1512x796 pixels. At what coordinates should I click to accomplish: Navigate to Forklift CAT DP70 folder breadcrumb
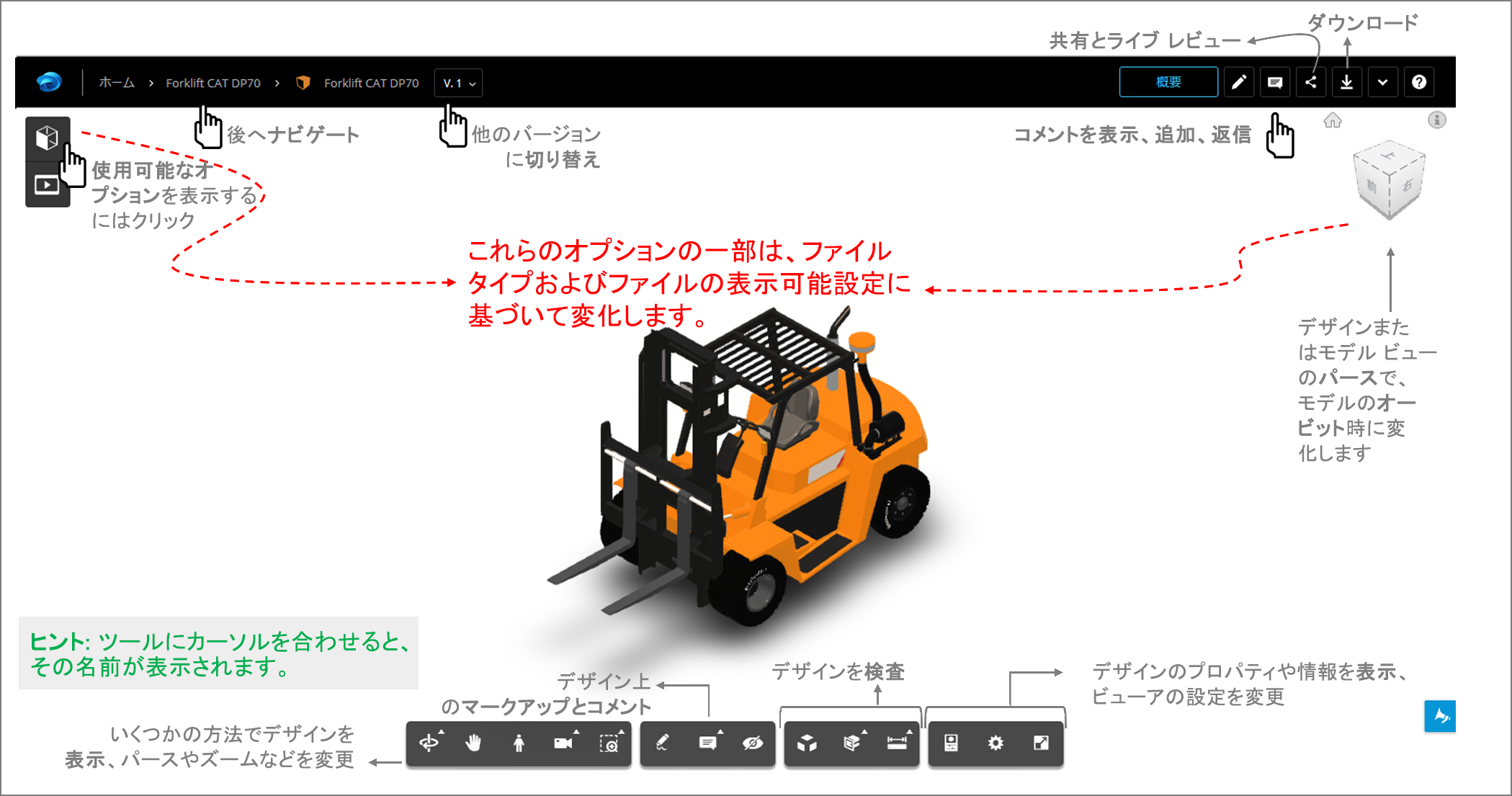pos(213,83)
